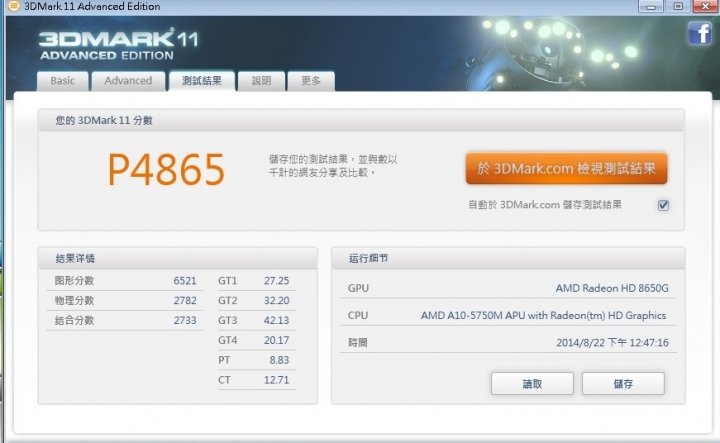Screen dimensions: 720x443
Task: Click the CT value 12.71
Action: pyautogui.click(x=276, y=380)
